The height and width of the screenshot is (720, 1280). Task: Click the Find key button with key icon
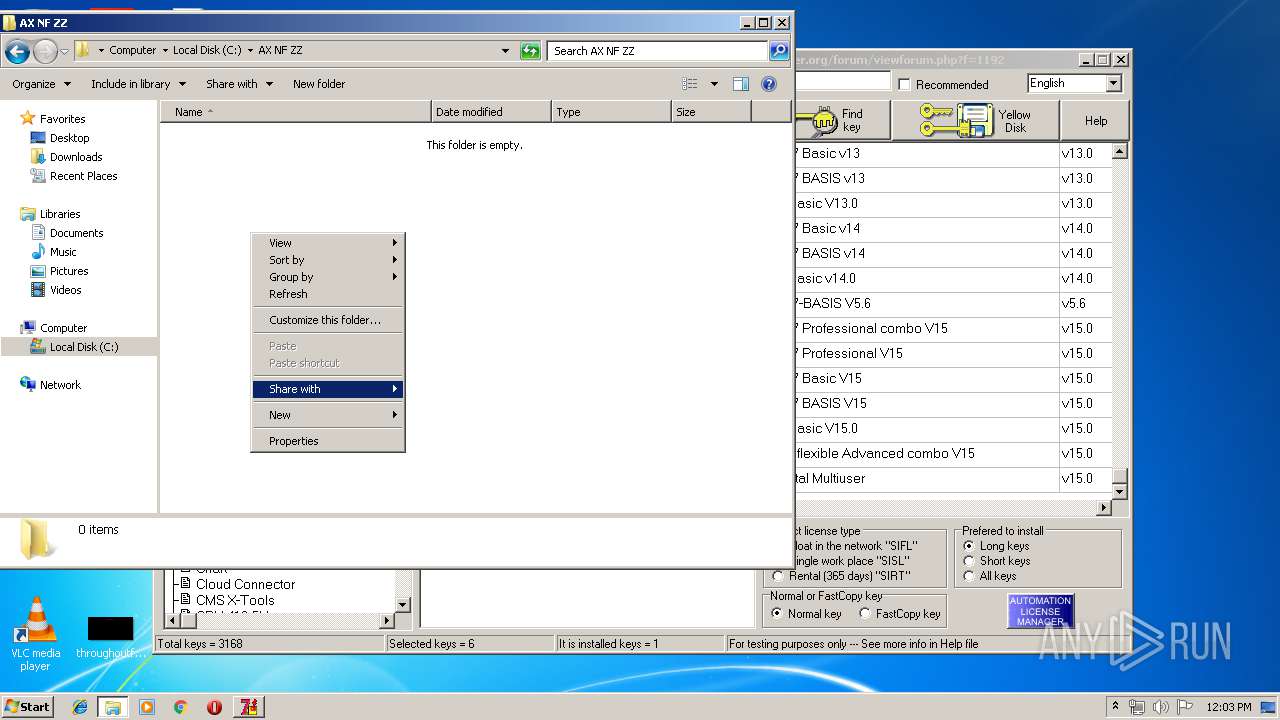[841, 120]
